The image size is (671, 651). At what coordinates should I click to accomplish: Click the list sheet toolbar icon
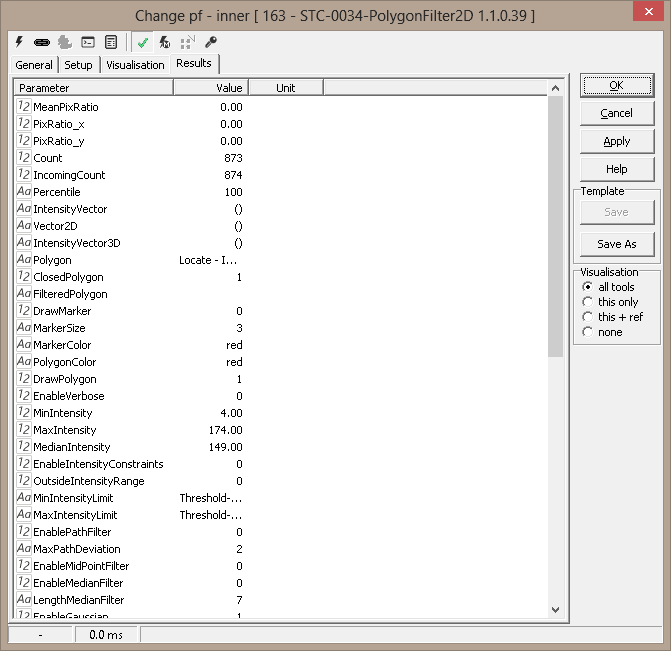point(110,42)
